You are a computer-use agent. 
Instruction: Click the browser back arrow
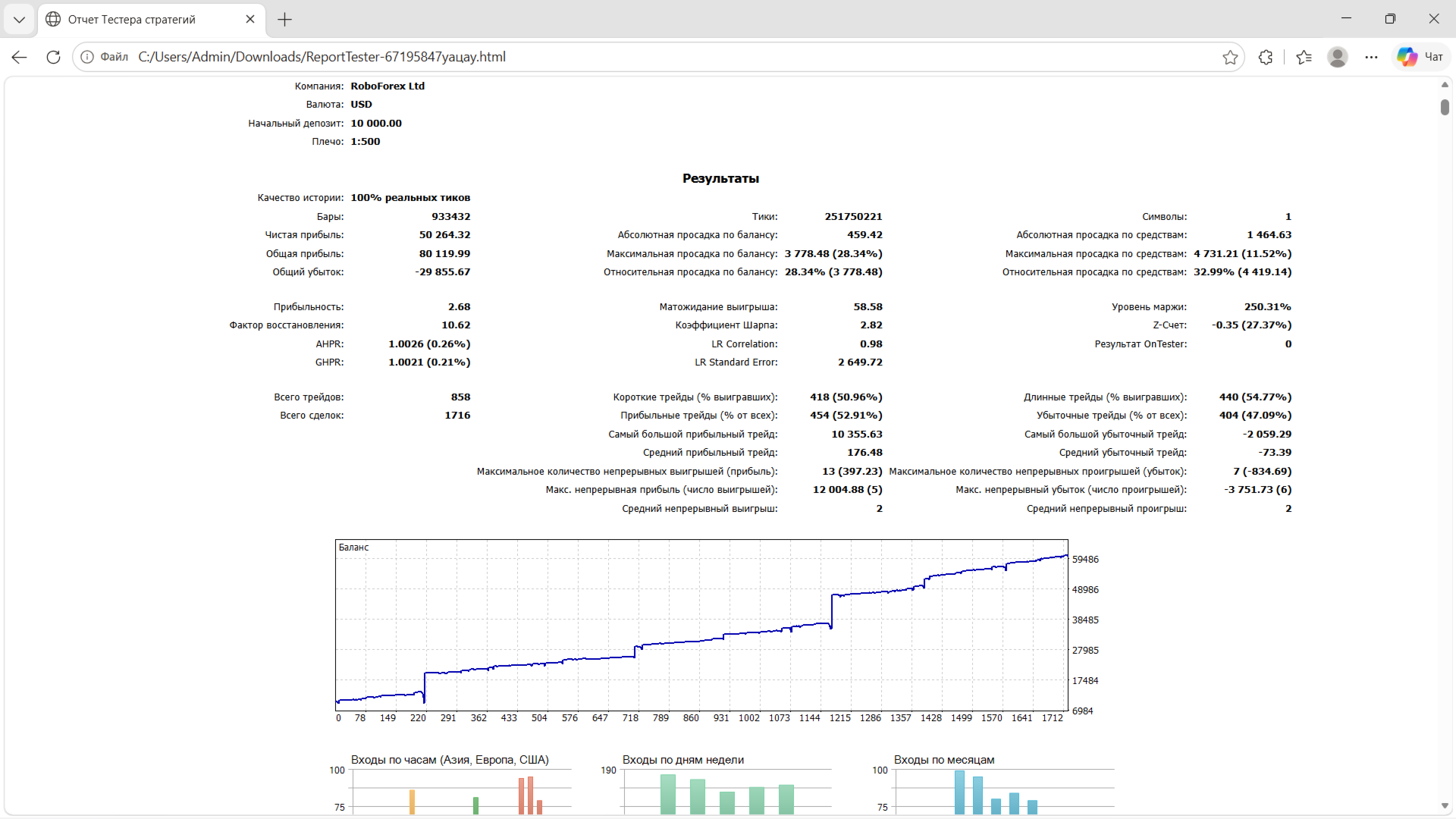(20, 57)
